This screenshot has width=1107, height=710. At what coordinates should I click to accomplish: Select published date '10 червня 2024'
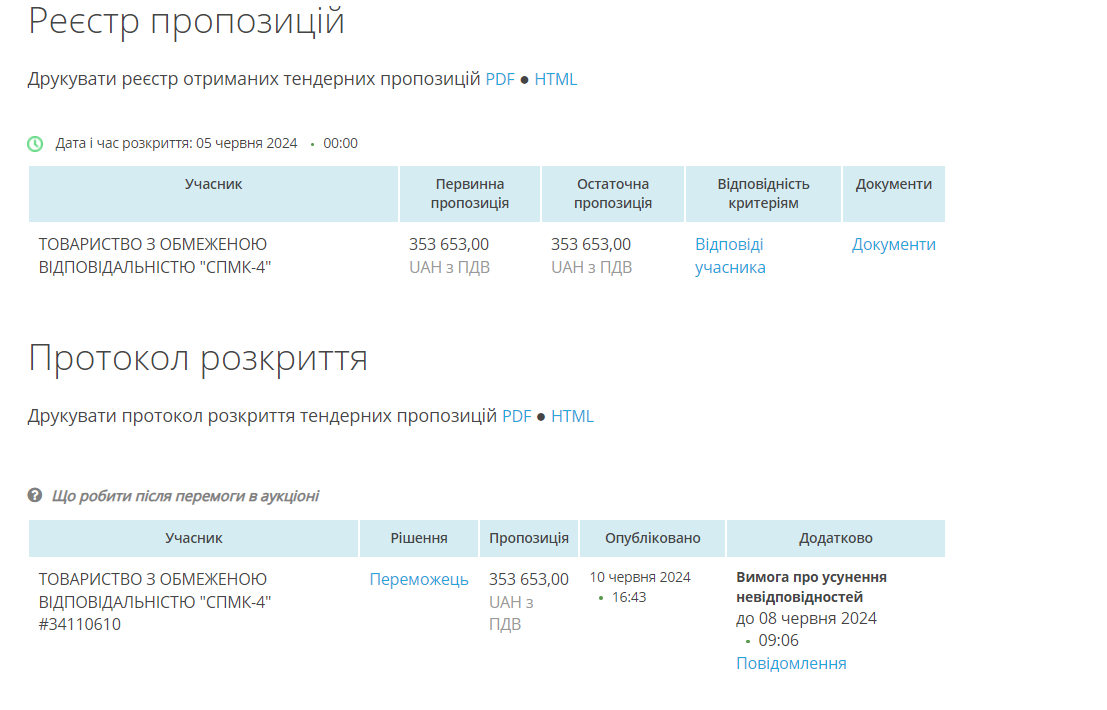pos(640,577)
